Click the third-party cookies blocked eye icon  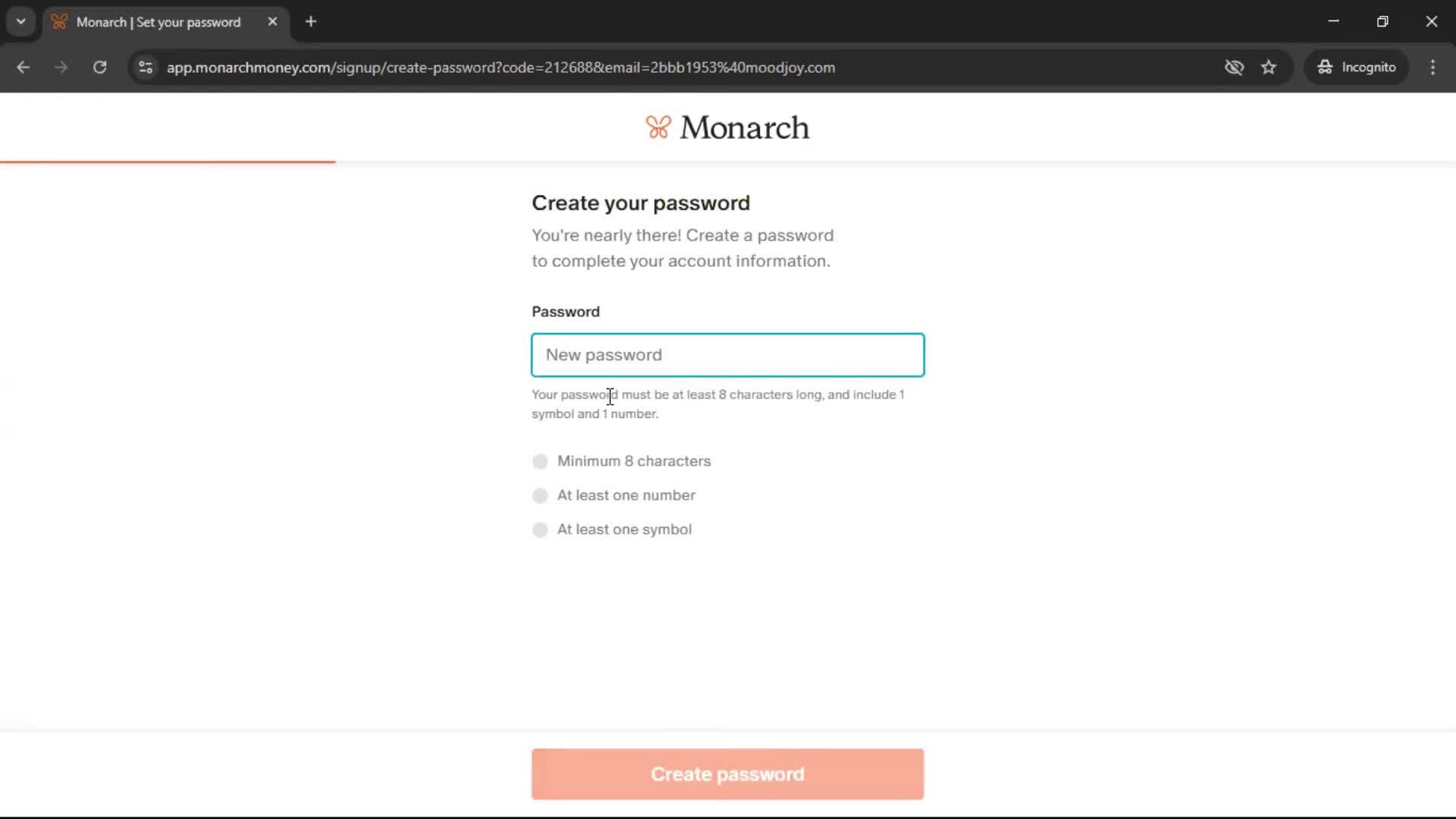(1234, 67)
